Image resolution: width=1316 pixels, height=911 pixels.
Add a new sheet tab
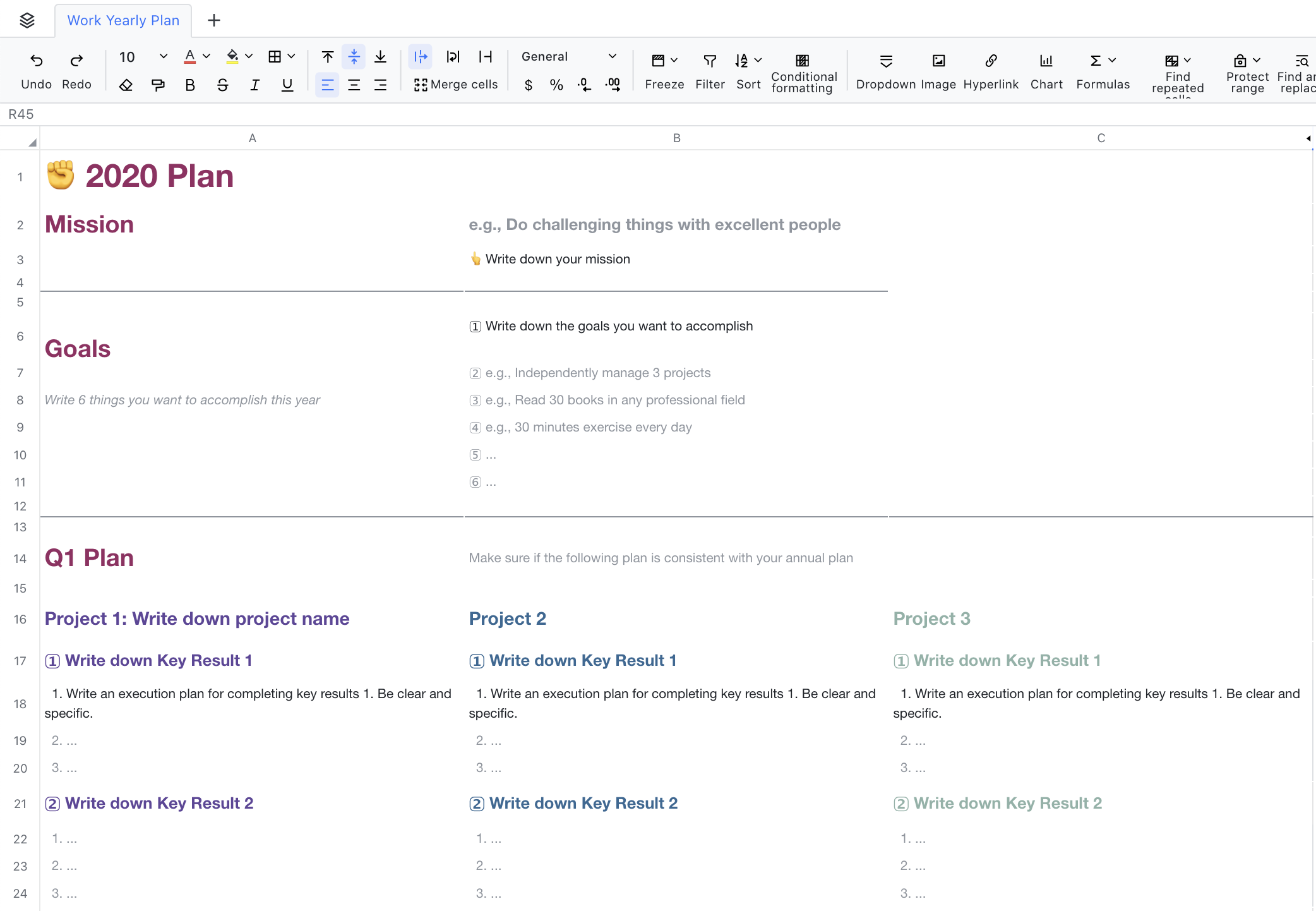214,20
